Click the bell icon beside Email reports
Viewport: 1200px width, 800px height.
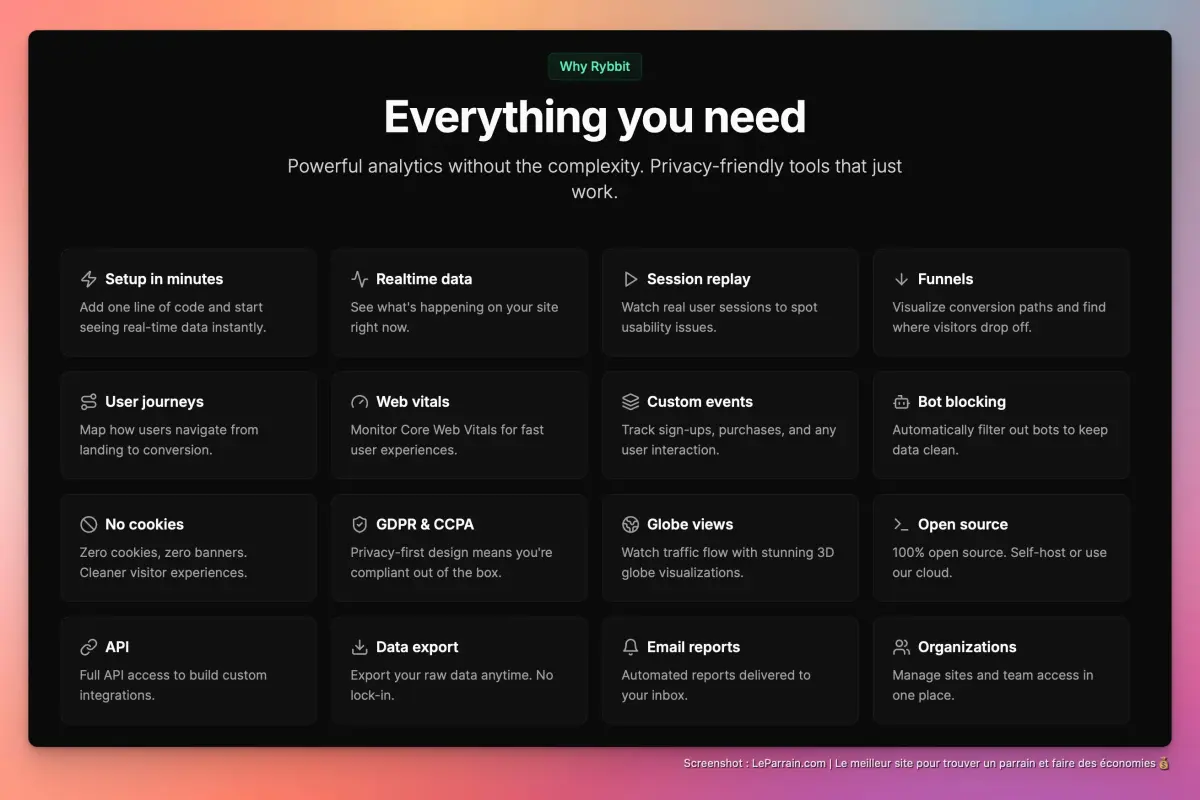click(631, 647)
